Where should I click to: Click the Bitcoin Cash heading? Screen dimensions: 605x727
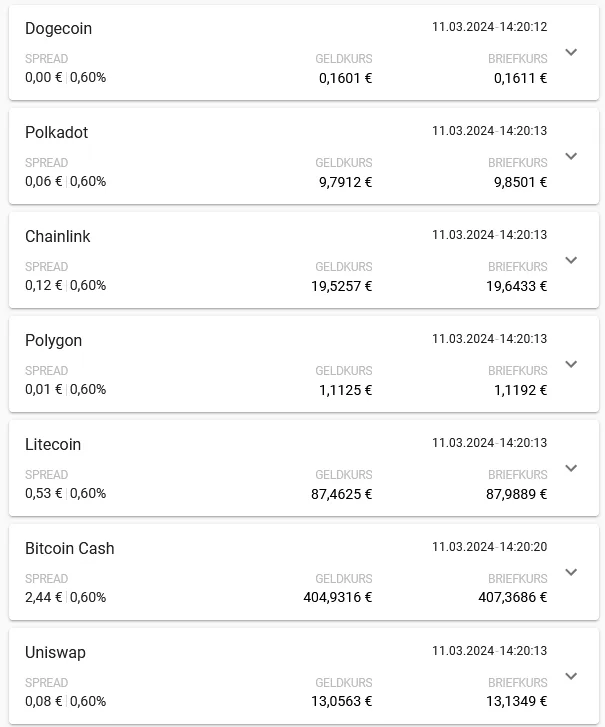70,548
